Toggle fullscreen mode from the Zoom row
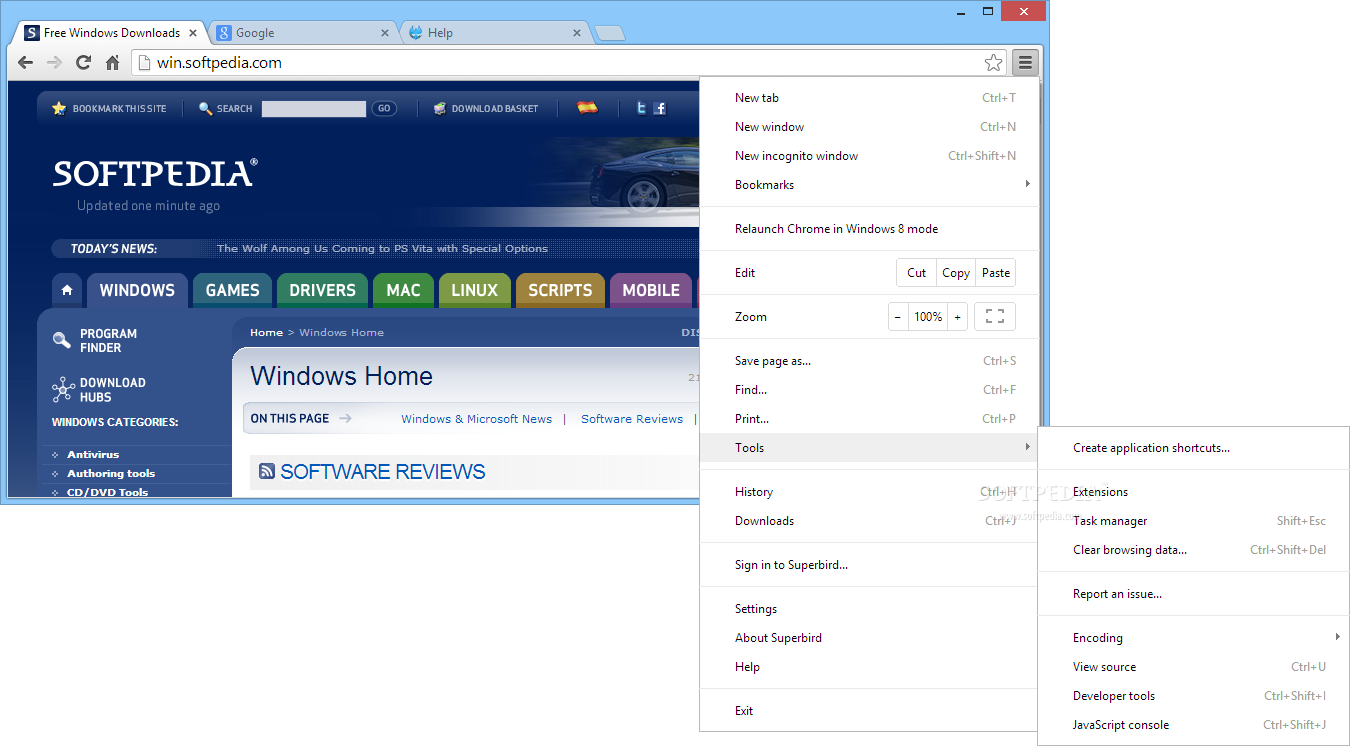Viewport: 1350px width, 746px height. click(995, 317)
